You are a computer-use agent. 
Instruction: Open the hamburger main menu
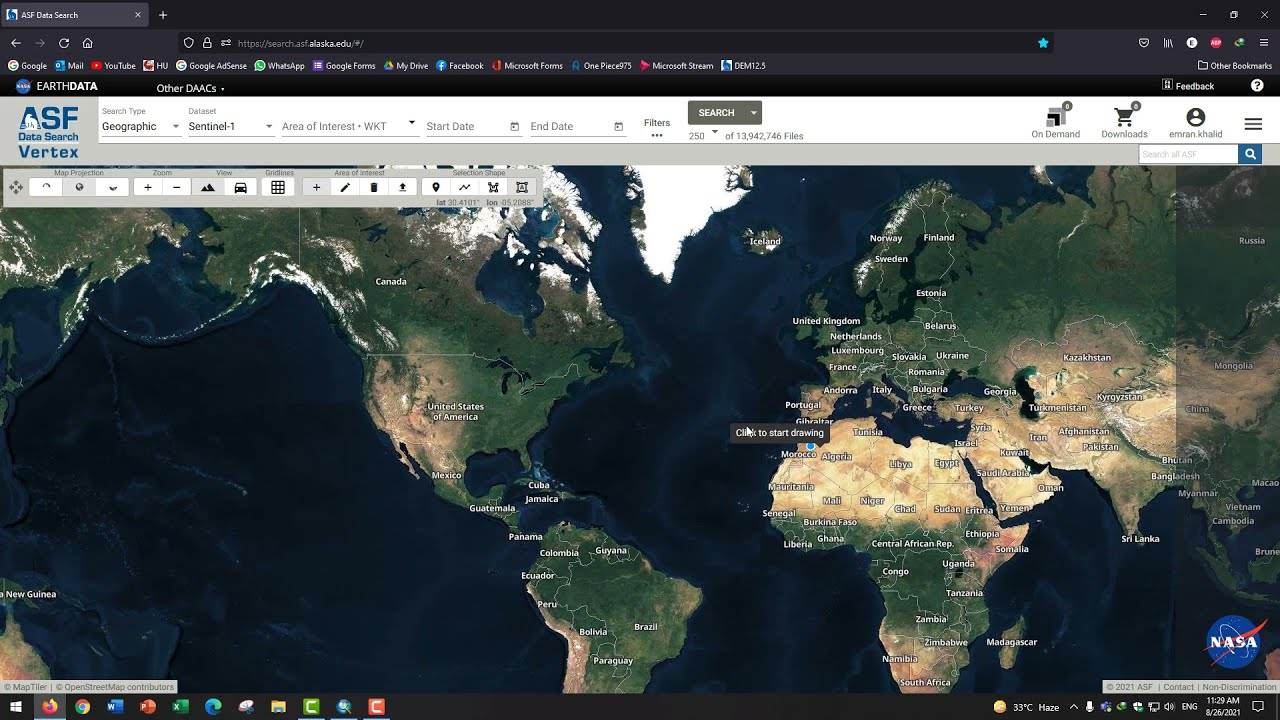pyautogui.click(x=1253, y=124)
